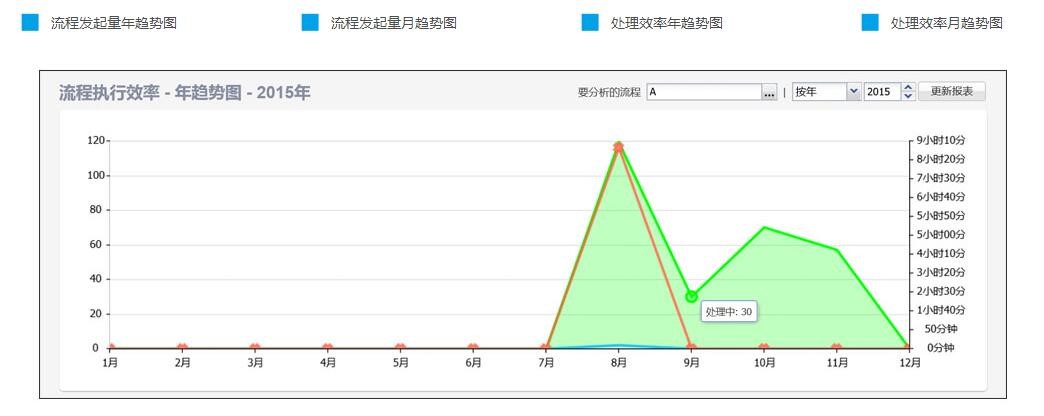Click the ellipsis browse button for process
The image size is (1044, 416).
tap(769, 92)
